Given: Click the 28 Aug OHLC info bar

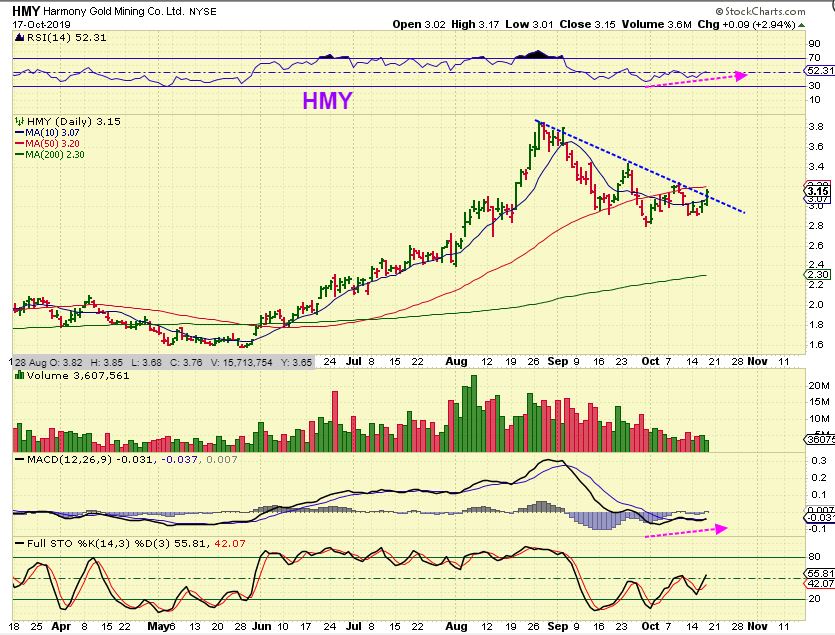Looking at the screenshot, I should pyautogui.click(x=162, y=362).
